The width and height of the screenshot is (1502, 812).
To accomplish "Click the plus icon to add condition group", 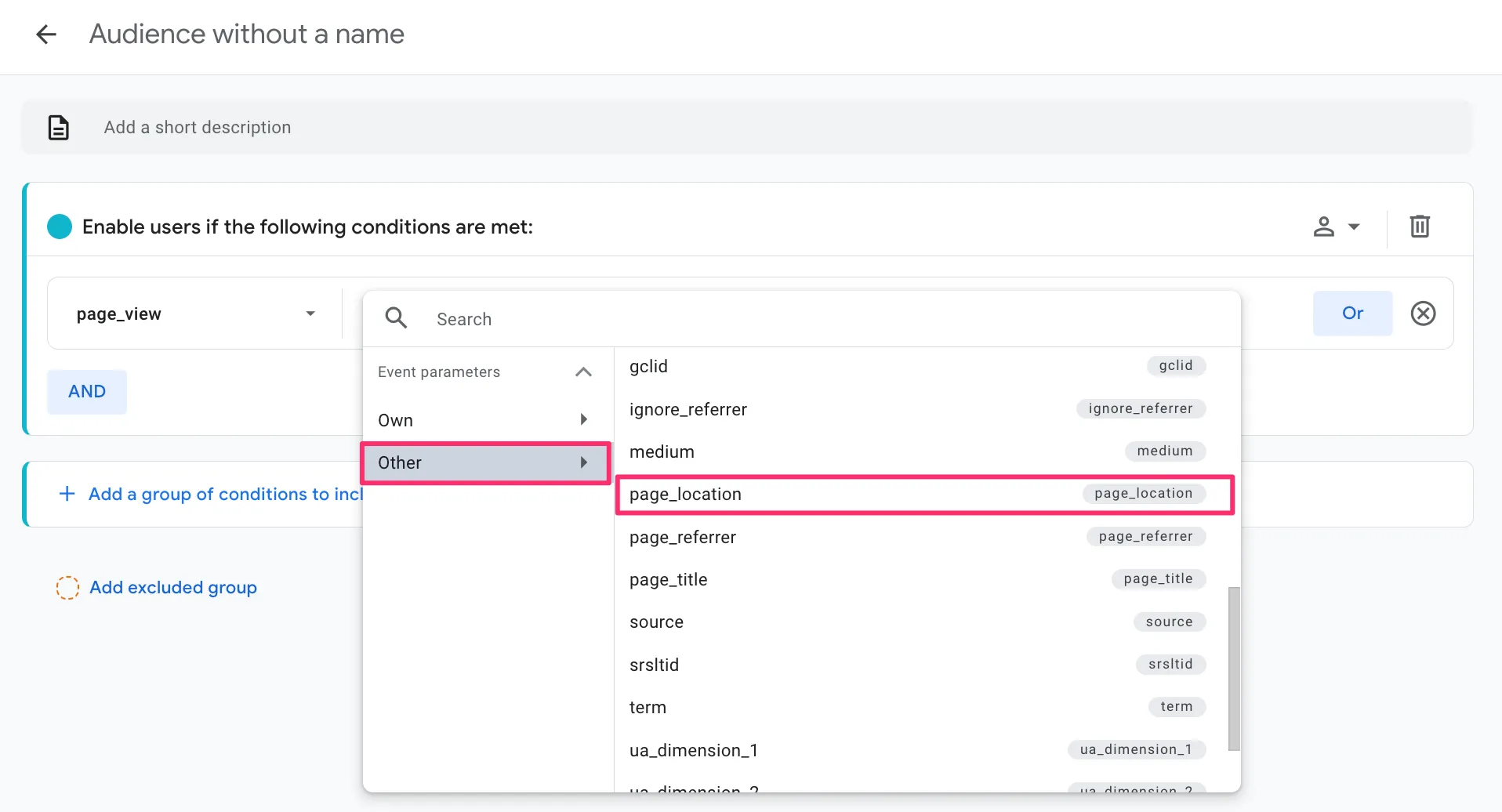I will click(x=67, y=494).
